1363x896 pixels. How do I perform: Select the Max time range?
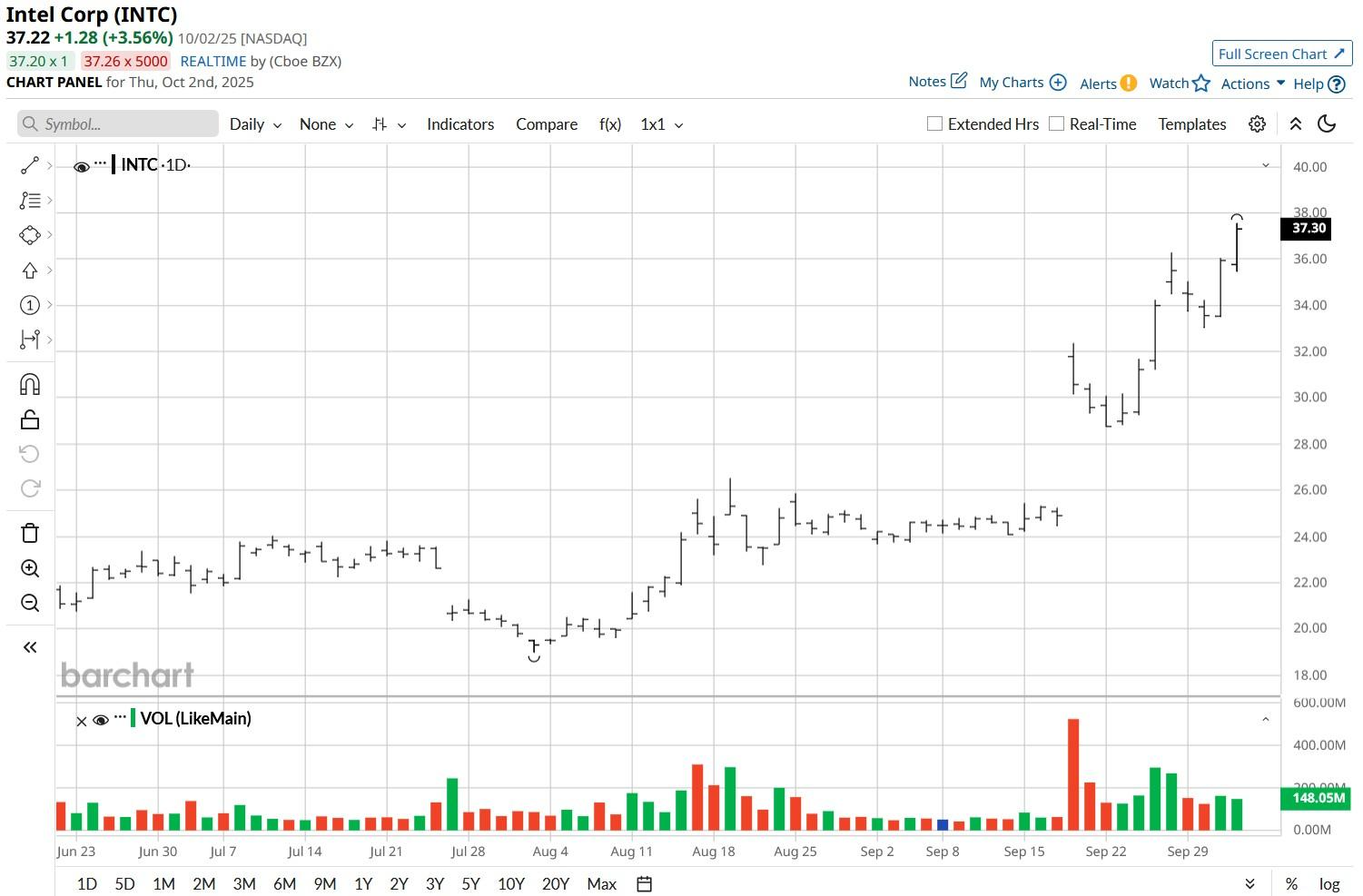(x=602, y=884)
